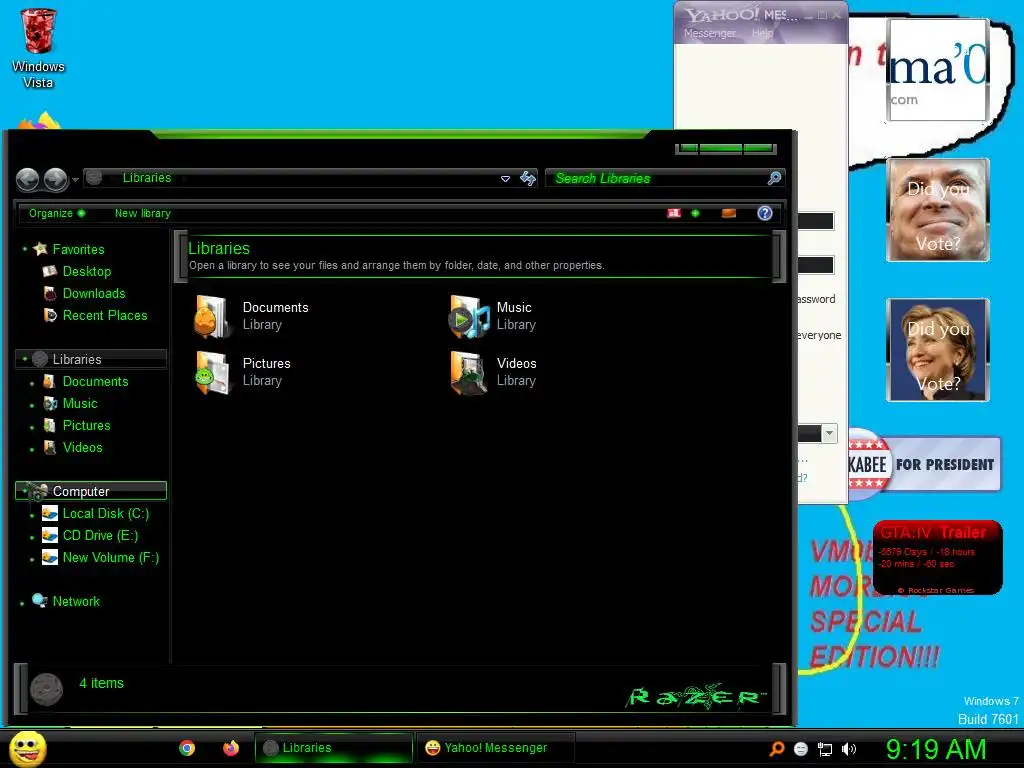
Task: Open Help with the question mark icon
Action: [x=765, y=213]
